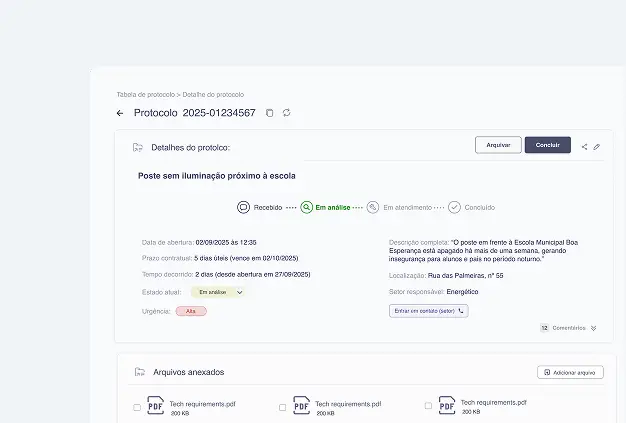Tick the middle Tech requirements.pdf checkbox
The width and height of the screenshot is (626, 423).
pyautogui.click(x=282, y=407)
